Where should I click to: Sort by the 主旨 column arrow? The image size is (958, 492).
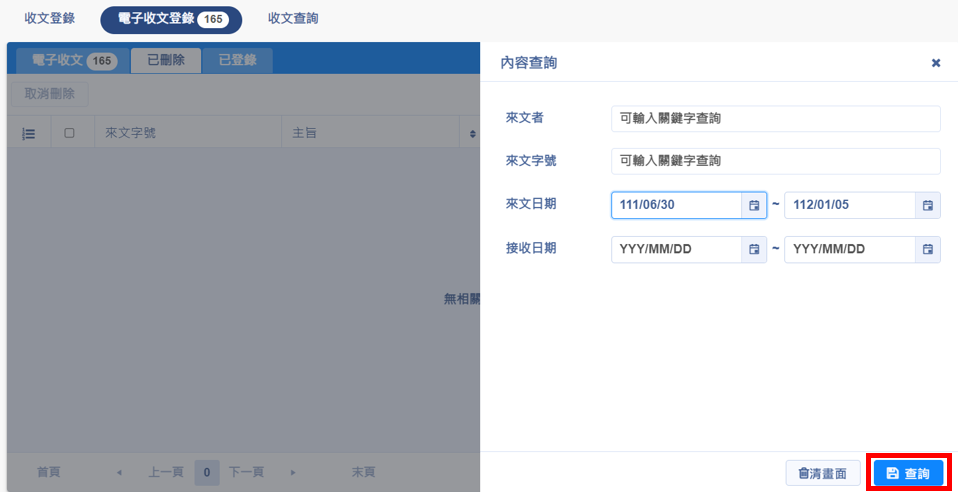pyautogui.click(x=472, y=133)
